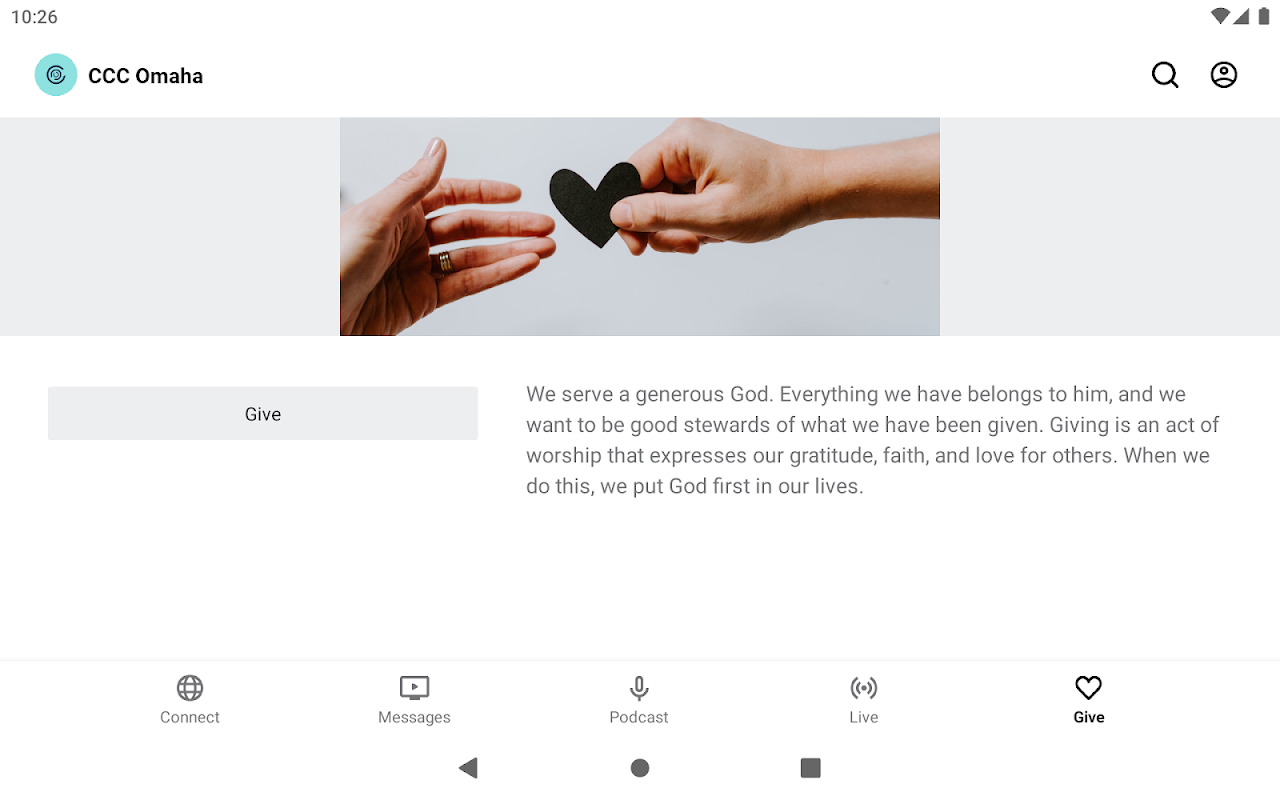1280x800 pixels.
Task: Select the Give tab label
Action: point(1088,717)
